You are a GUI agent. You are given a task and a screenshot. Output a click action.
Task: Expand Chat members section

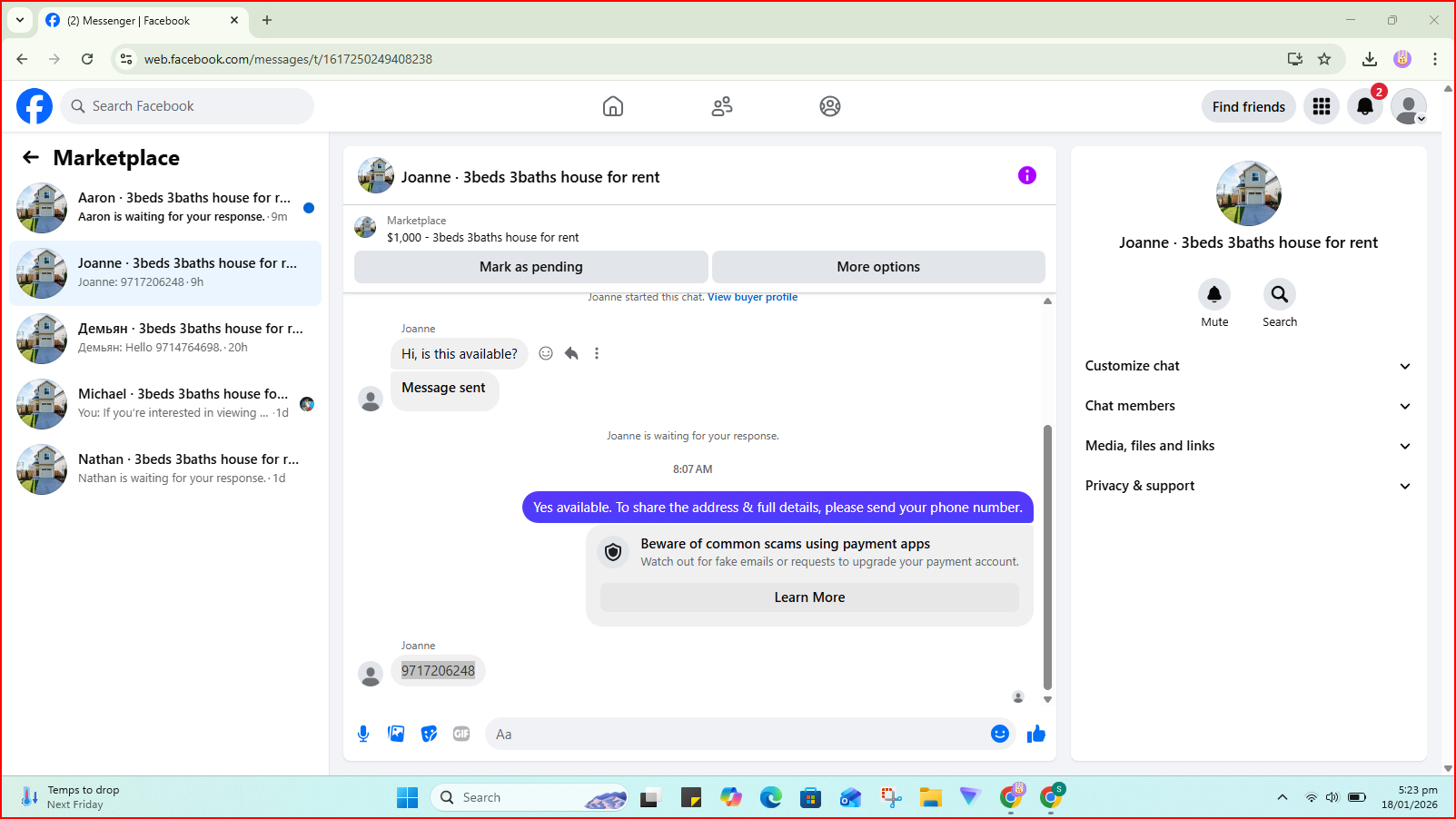point(1248,406)
